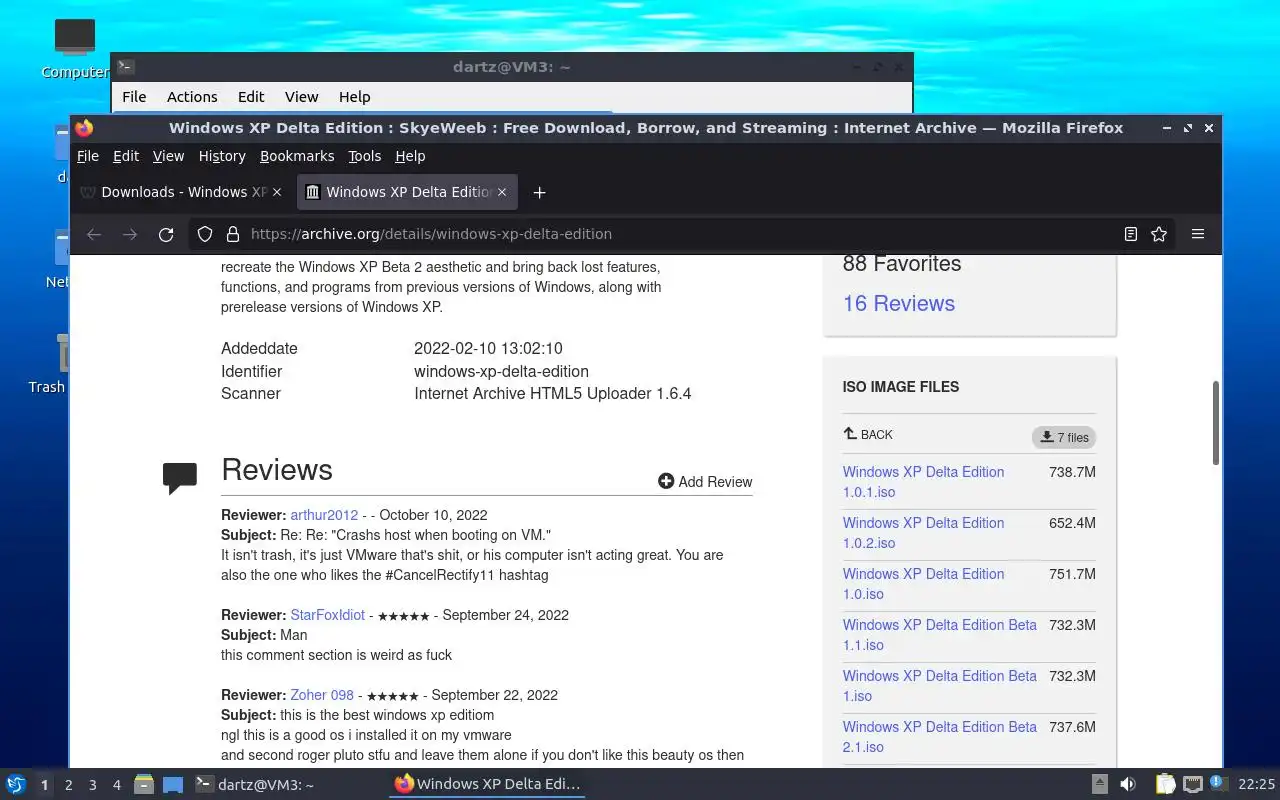Click the reviews speech bubble icon
This screenshot has width=1280, height=800.
(180, 478)
